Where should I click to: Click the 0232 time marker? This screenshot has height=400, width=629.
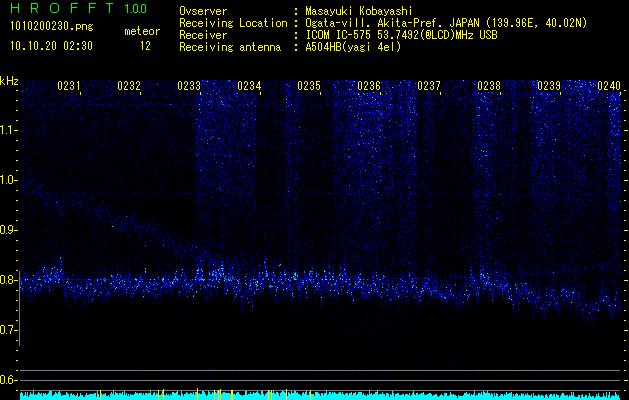click(129, 86)
